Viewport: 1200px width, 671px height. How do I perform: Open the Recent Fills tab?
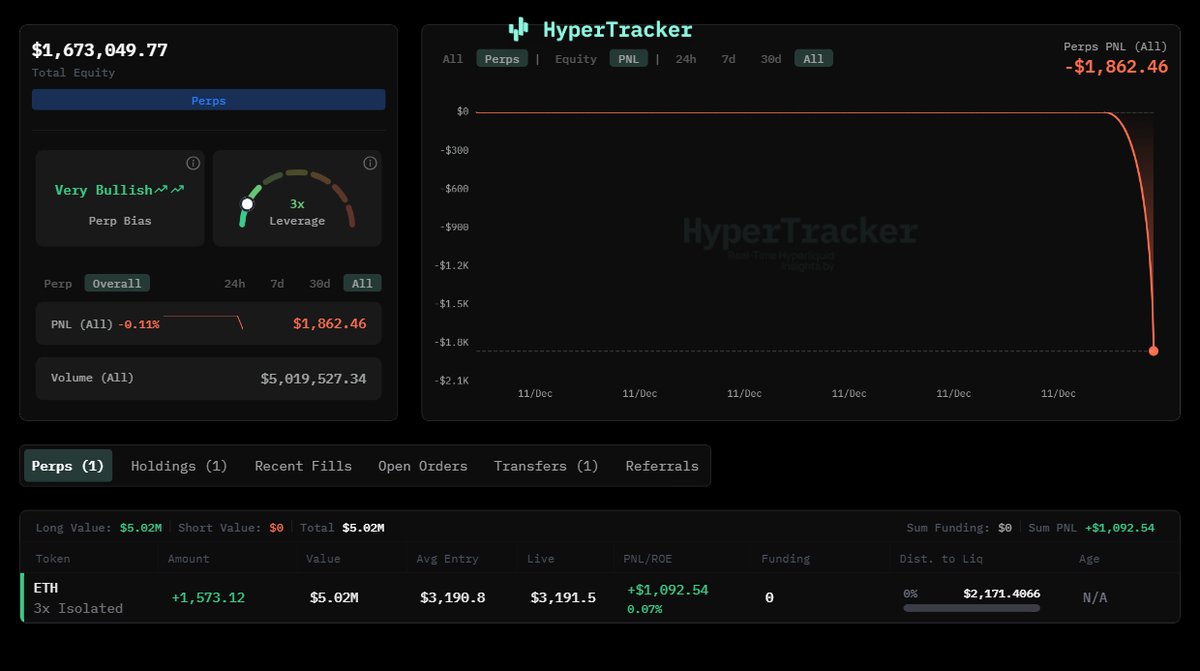click(303, 466)
